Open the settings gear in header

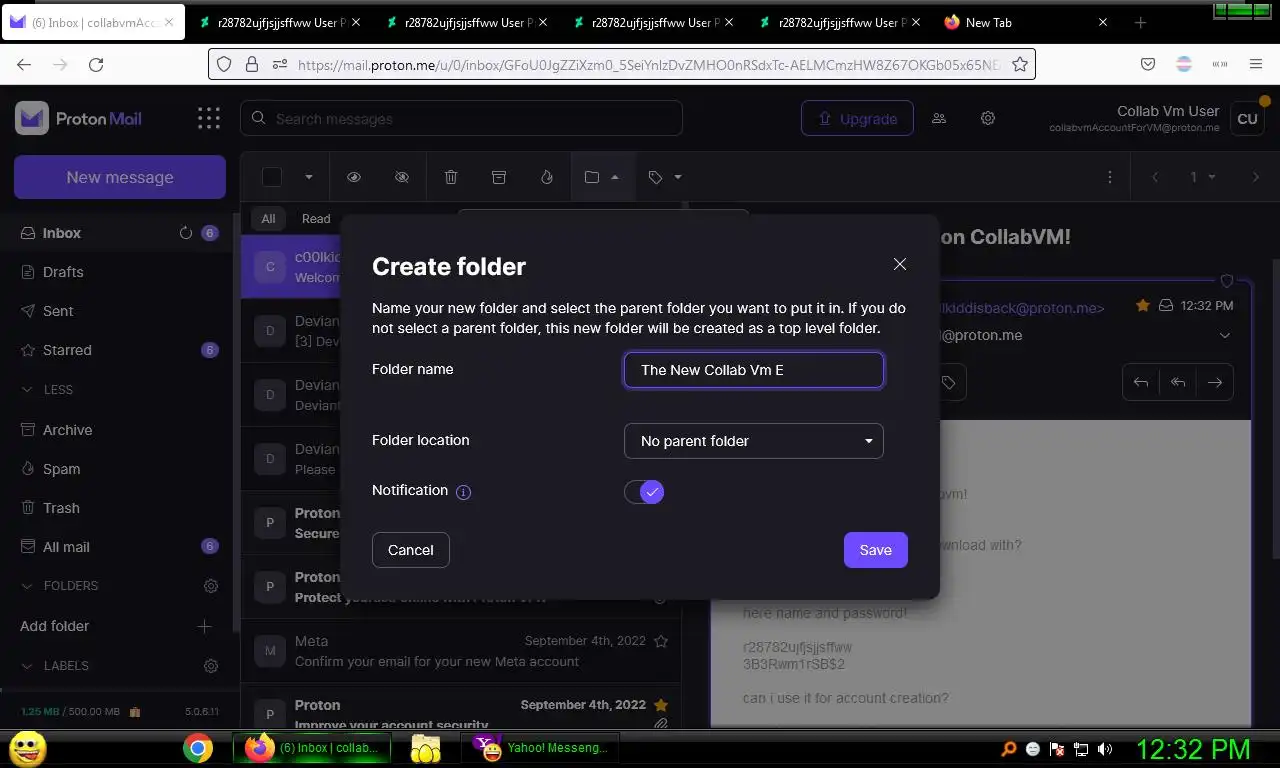click(988, 118)
